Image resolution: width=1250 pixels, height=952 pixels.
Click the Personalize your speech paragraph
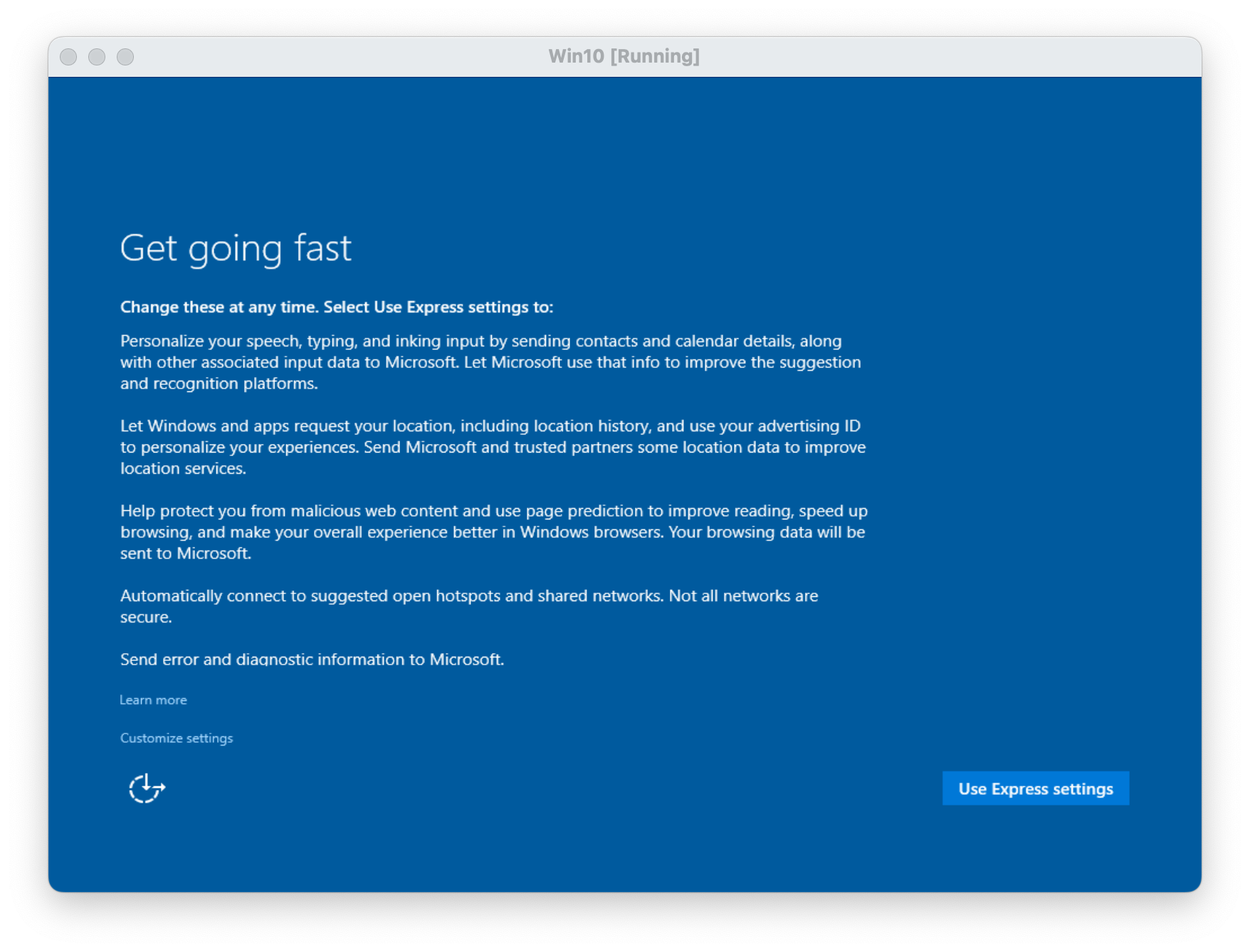pyautogui.click(x=490, y=362)
